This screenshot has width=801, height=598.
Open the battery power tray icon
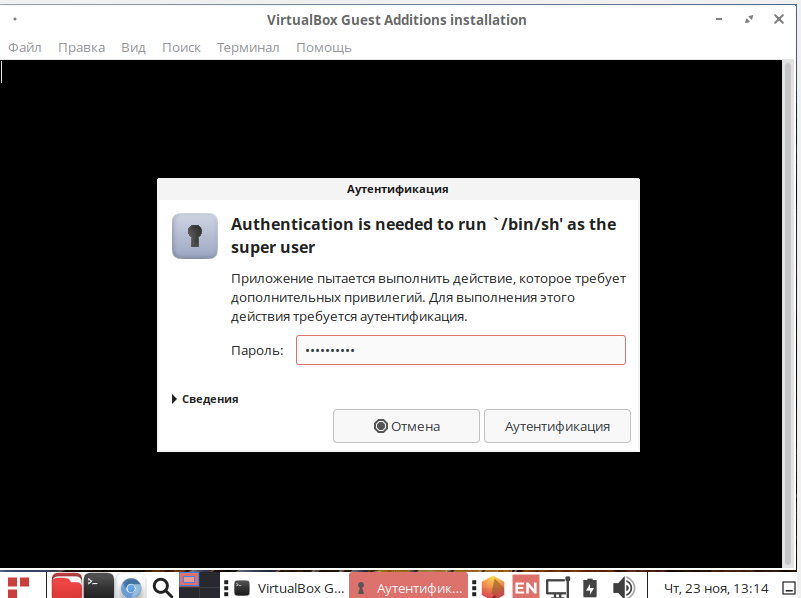[x=590, y=588]
